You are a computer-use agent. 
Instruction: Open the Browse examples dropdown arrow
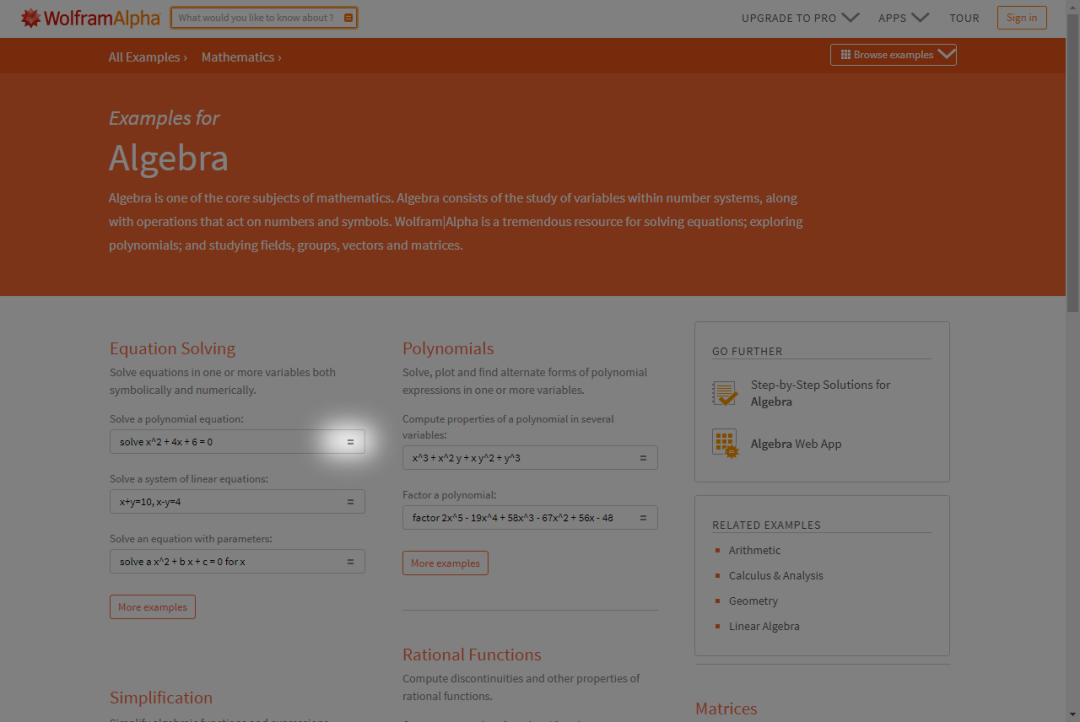coord(946,54)
